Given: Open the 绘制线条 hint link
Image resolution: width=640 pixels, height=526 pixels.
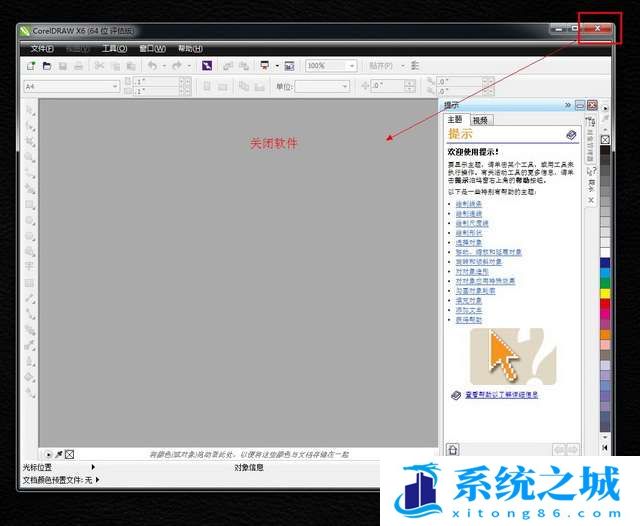Looking at the screenshot, I should click(469, 204).
